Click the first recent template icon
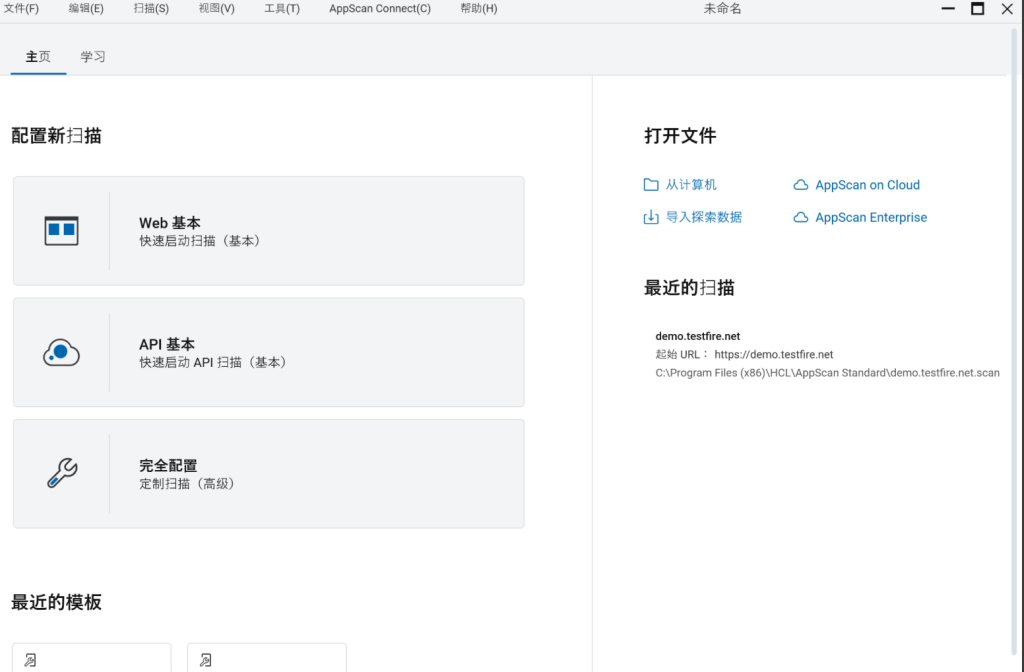 tap(29, 659)
